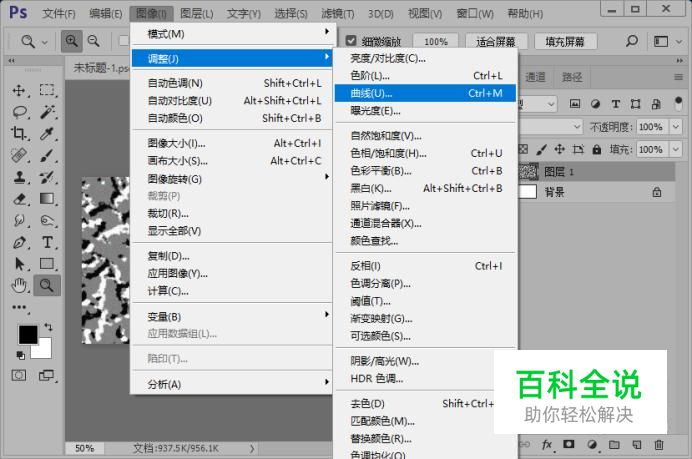Toggle pixel layer filter icon
692x459 pixels.
(575, 104)
